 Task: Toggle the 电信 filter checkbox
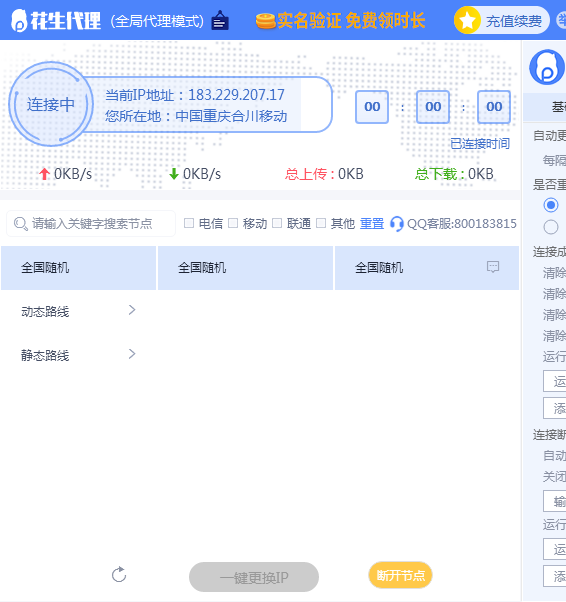[189, 223]
